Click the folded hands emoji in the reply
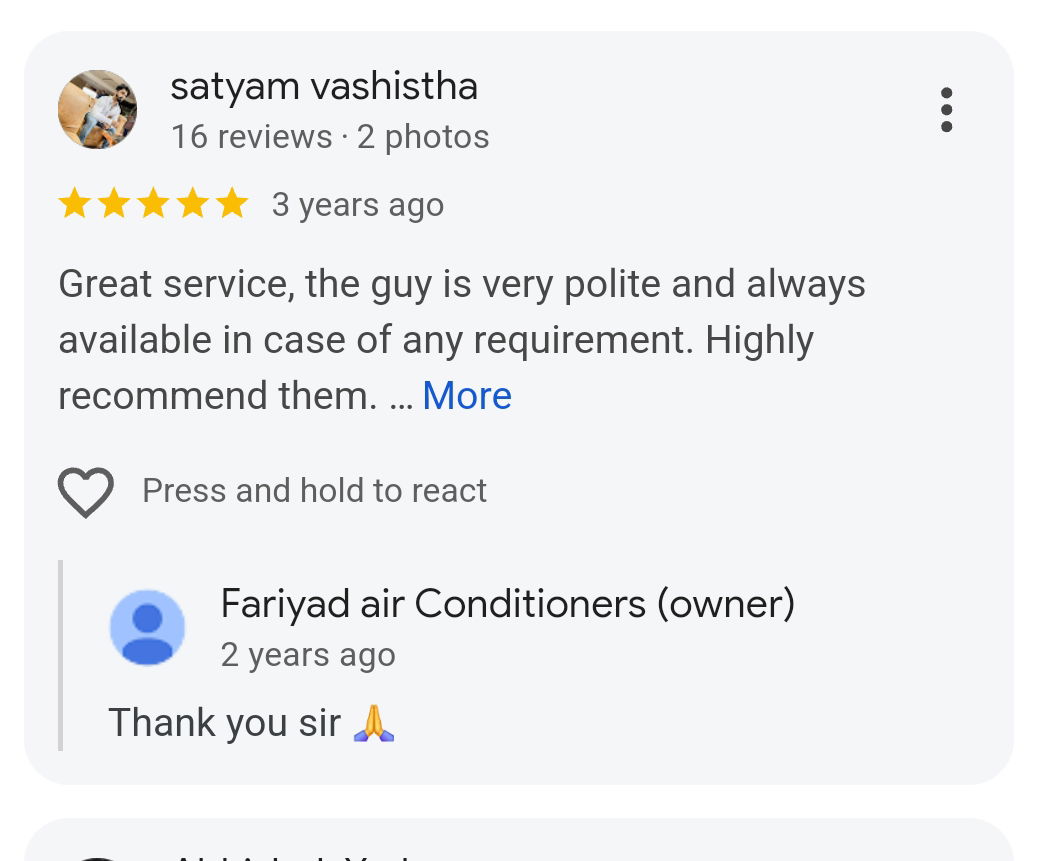 coord(374,723)
